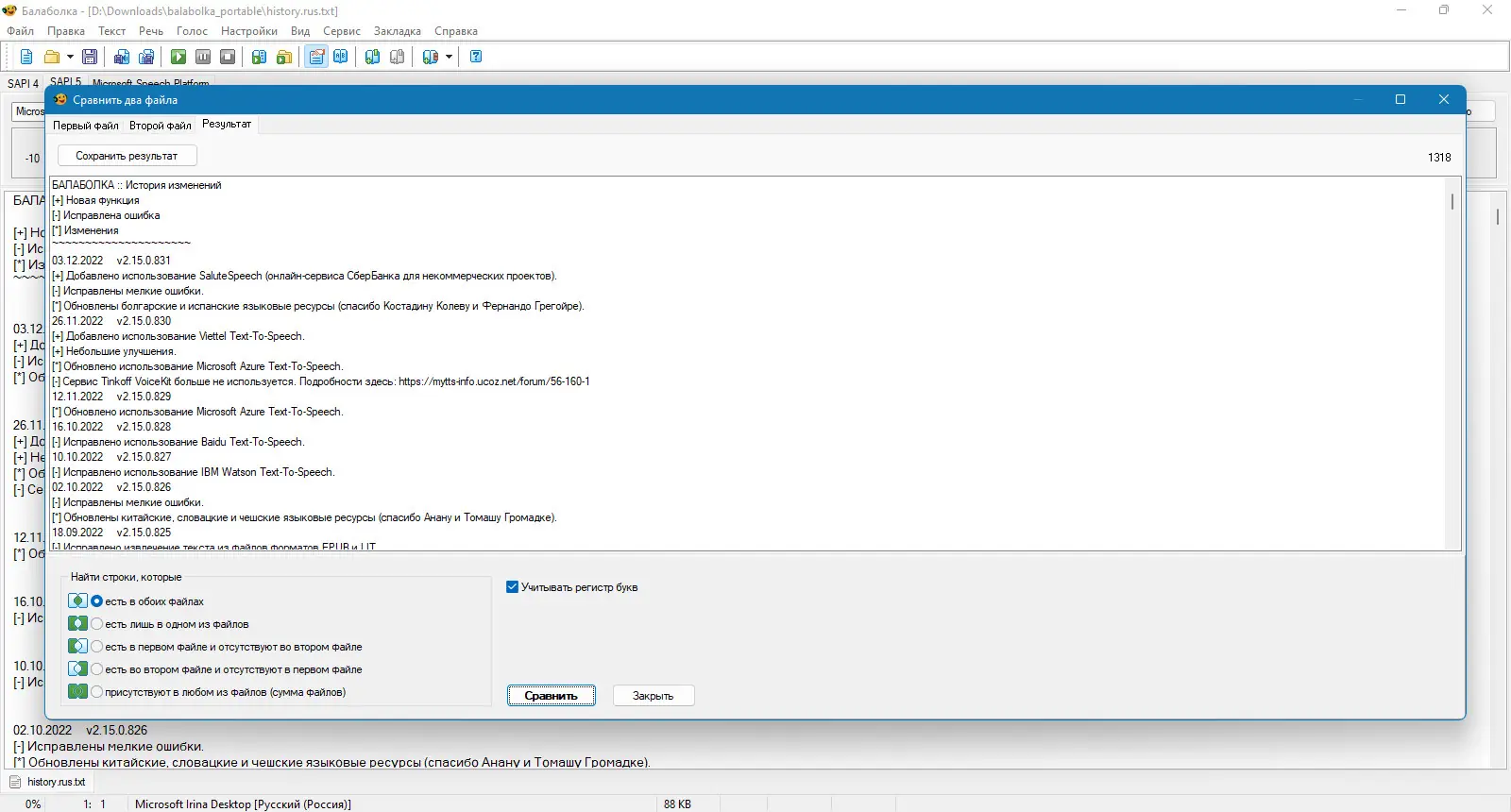This screenshot has height=812, width=1511.
Task: Click the folder-with-green-arrow toolbar icon
Action: pos(284,57)
